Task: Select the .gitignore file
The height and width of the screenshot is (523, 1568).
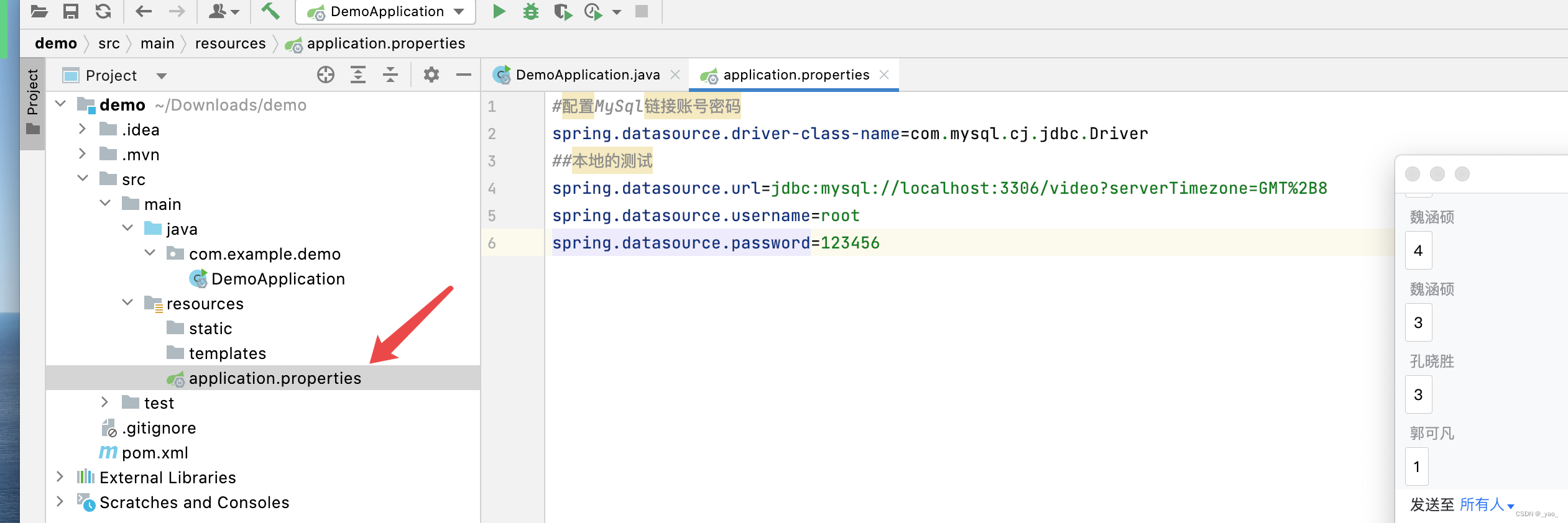Action: [x=149, y=428]
